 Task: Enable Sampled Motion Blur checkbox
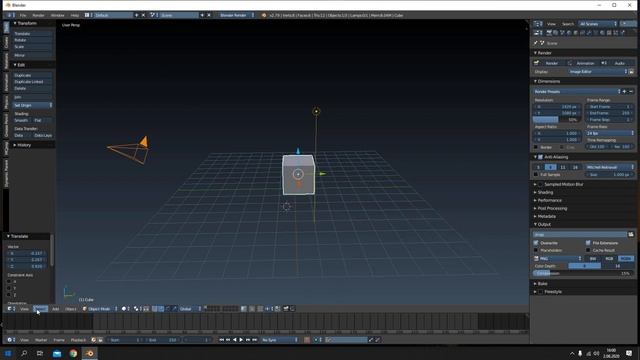pyautogui.click(x=541, y=184)
